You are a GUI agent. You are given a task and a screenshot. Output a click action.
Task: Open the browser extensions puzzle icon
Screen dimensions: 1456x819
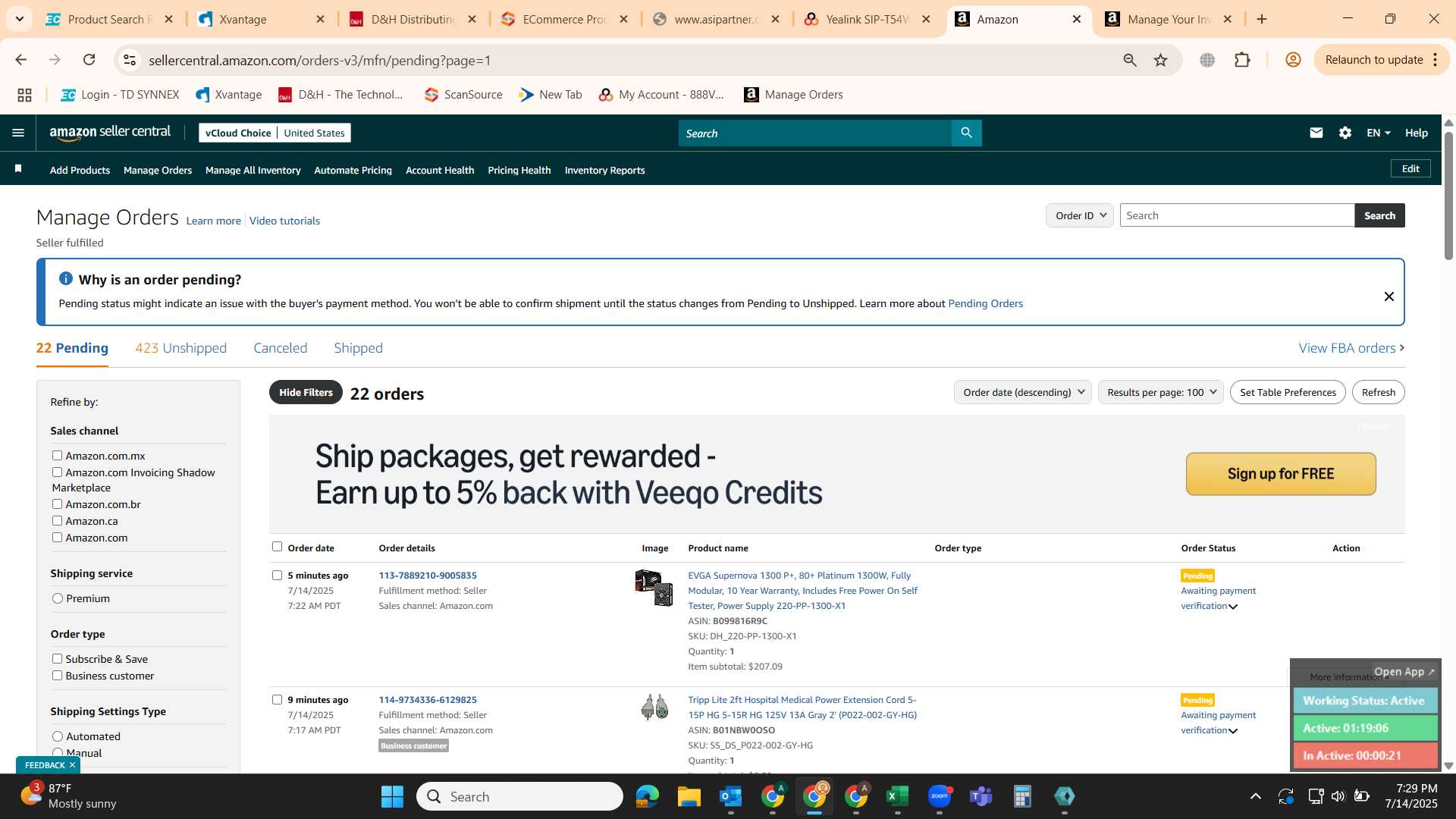point(1242,60)
